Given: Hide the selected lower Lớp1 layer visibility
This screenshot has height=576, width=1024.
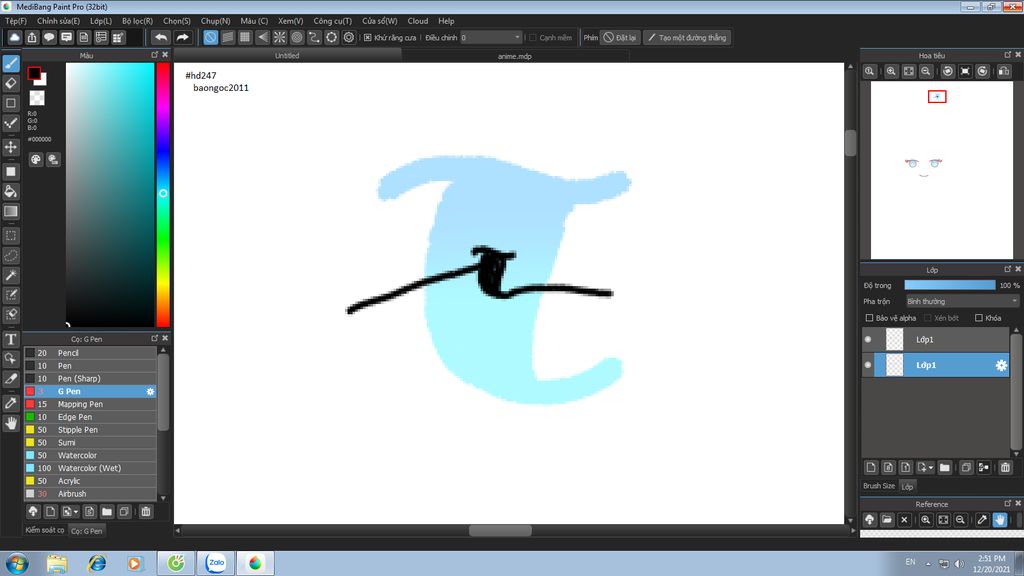Looking at the screenshot, I should (x=868, y=365).
